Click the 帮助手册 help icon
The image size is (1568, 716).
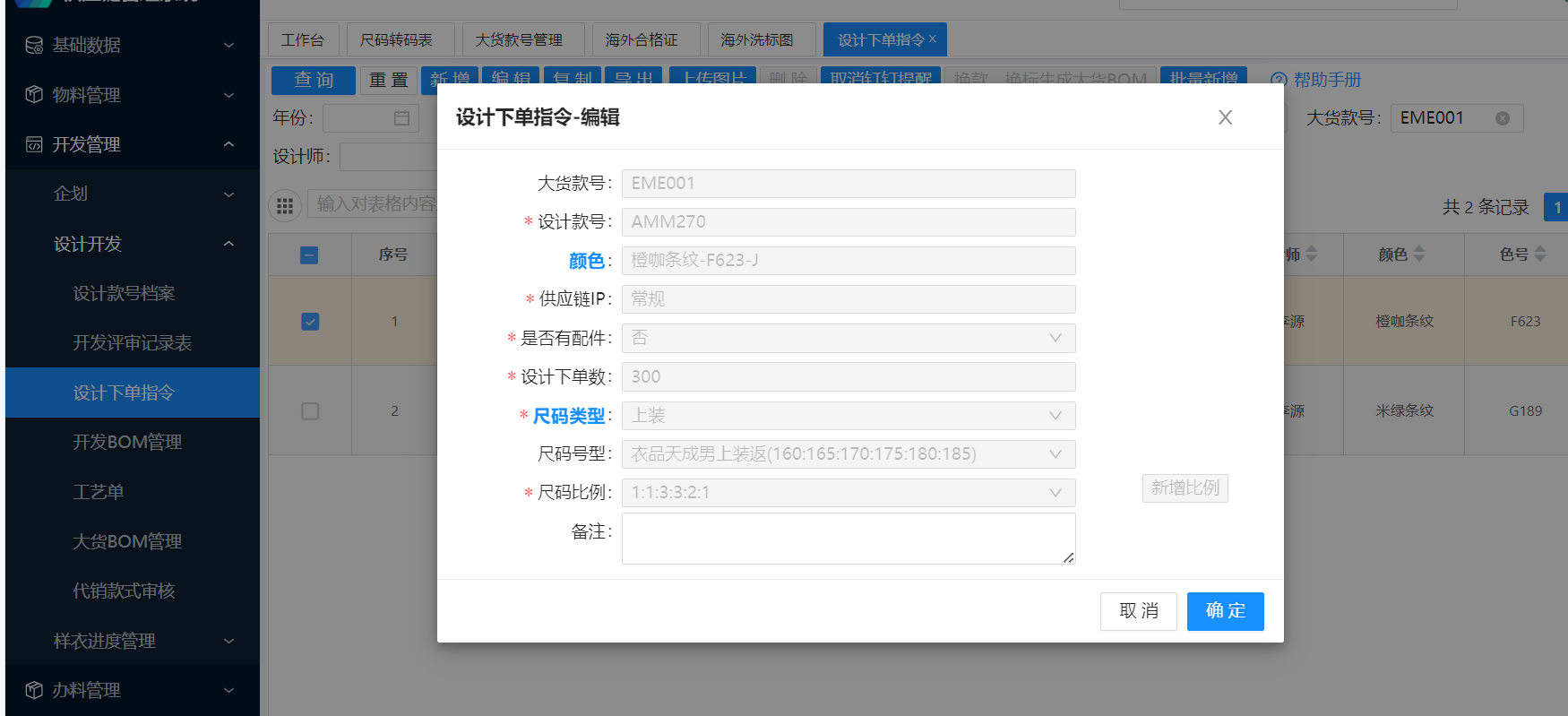coord(1279,80)
